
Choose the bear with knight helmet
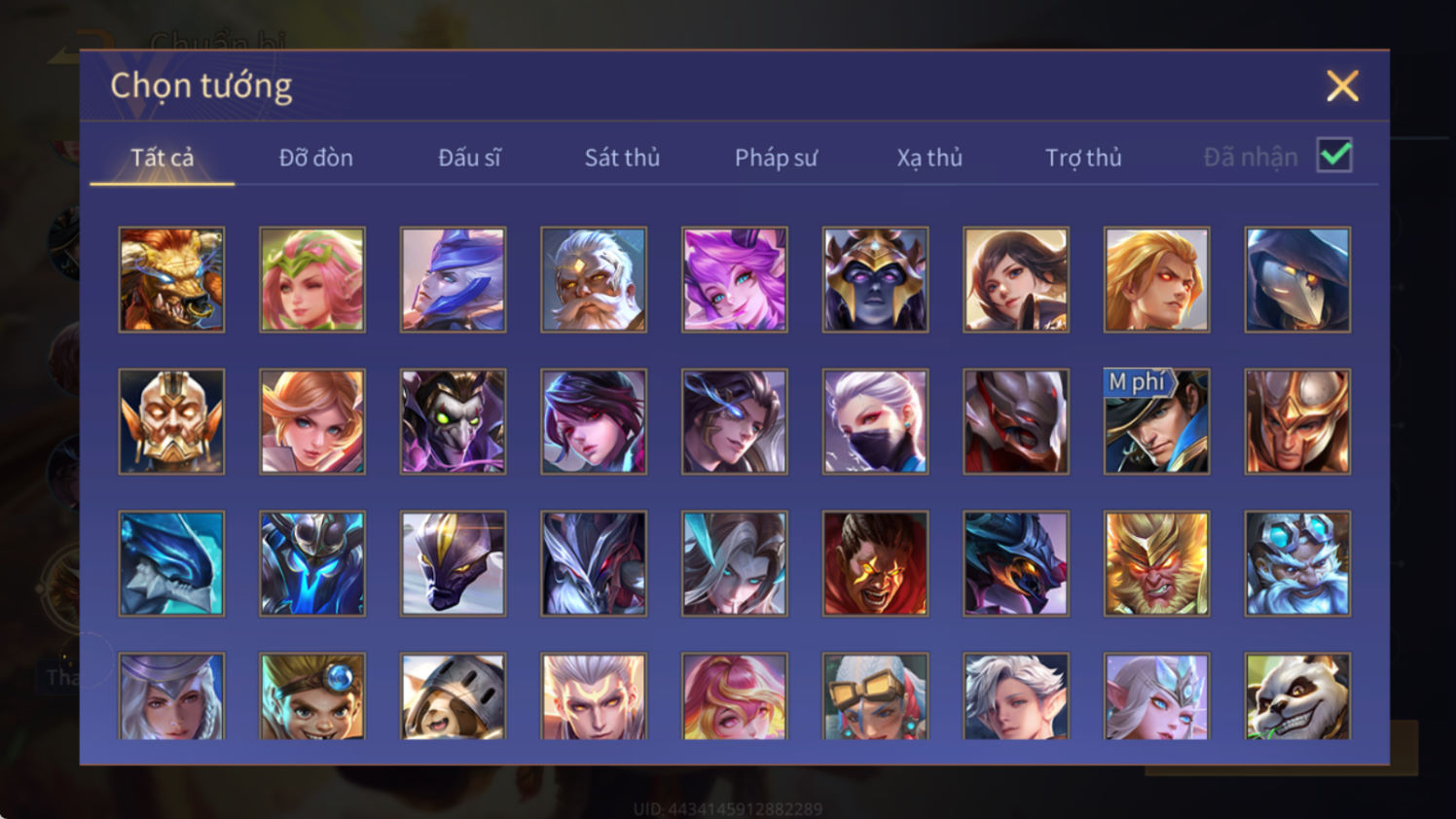tap(453, 696)
